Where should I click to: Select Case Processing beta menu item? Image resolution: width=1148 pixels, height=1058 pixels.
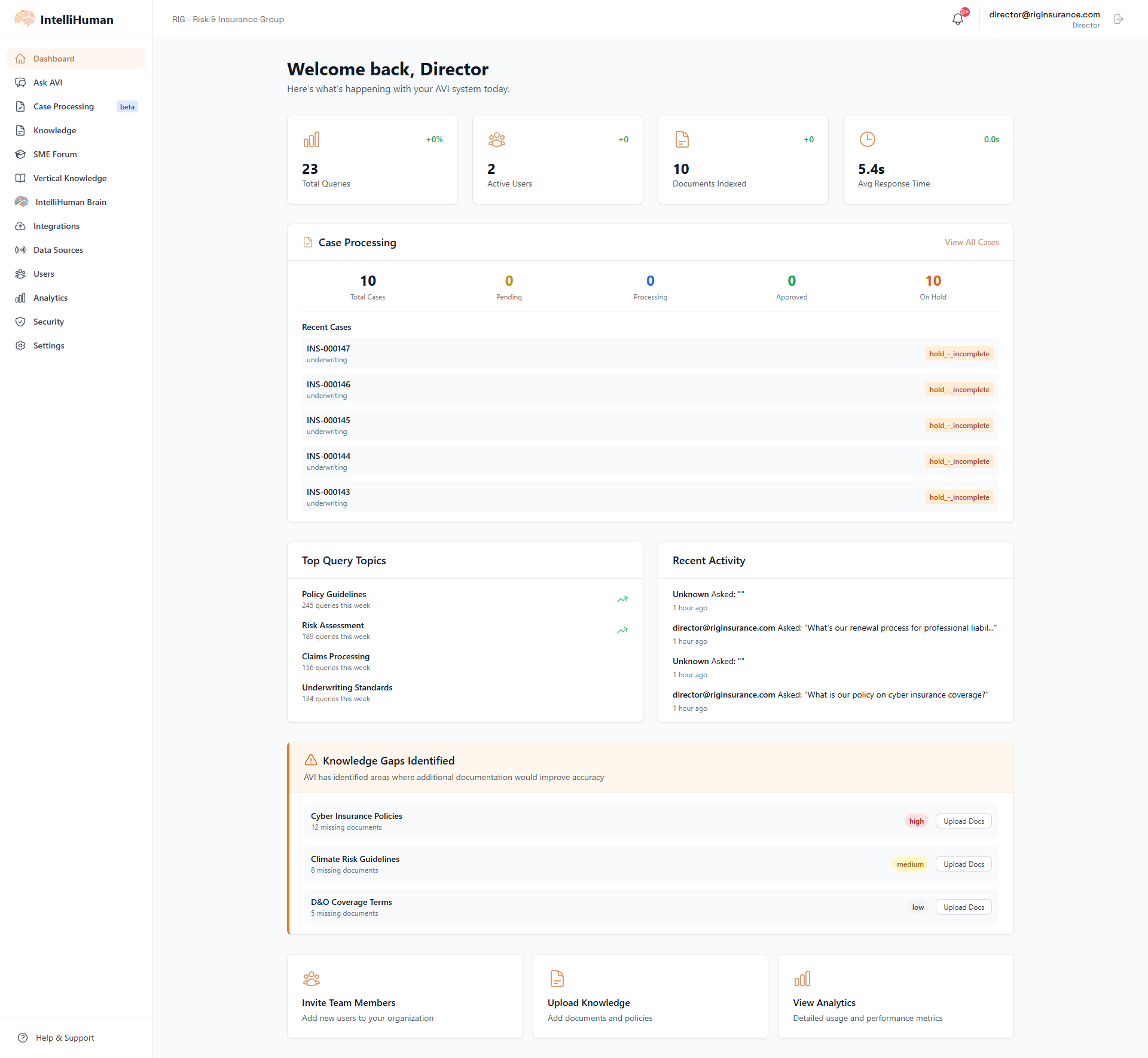(x=63, y=106)
